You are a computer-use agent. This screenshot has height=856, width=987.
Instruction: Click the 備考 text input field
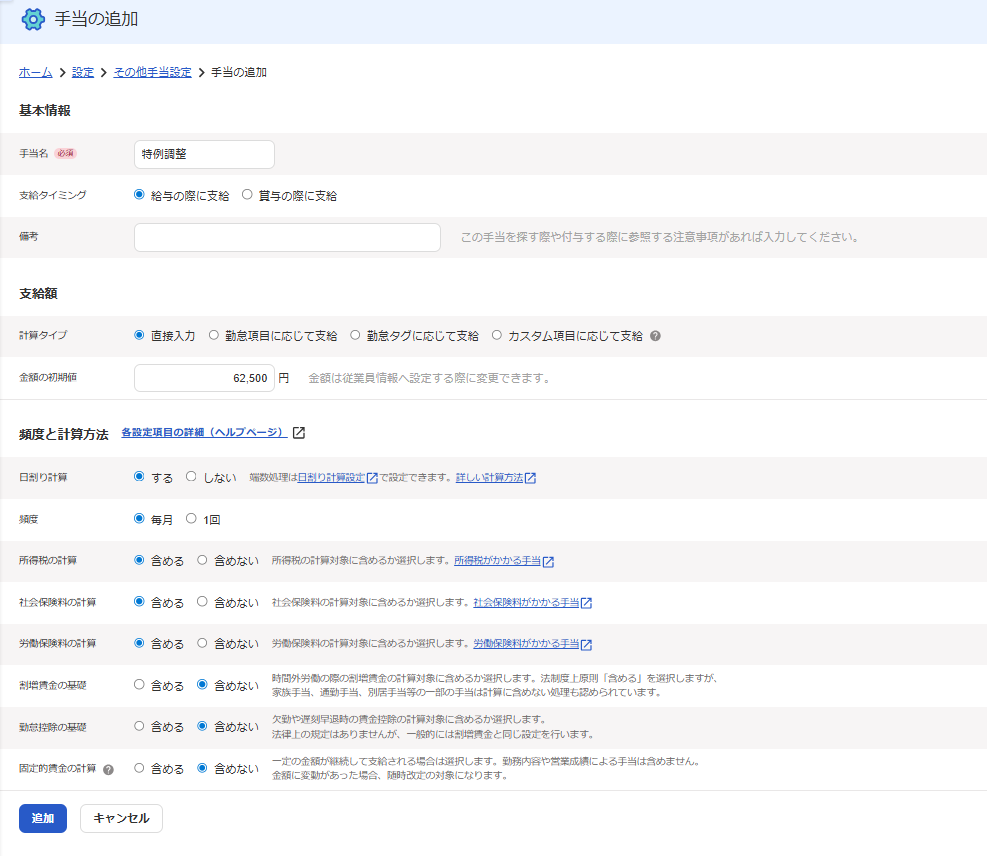click(287, 237)
